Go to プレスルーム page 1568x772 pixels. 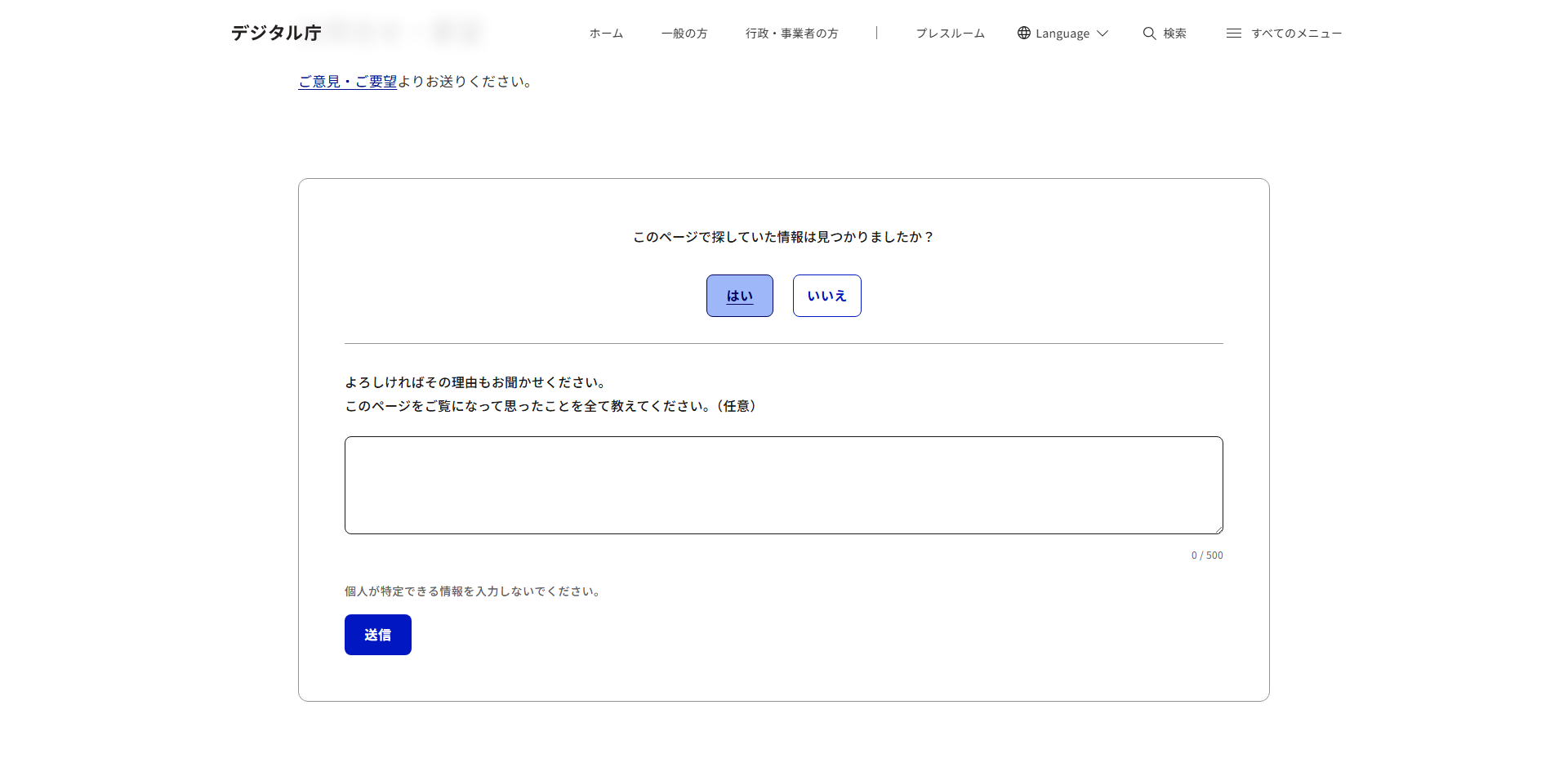point(950,33)
